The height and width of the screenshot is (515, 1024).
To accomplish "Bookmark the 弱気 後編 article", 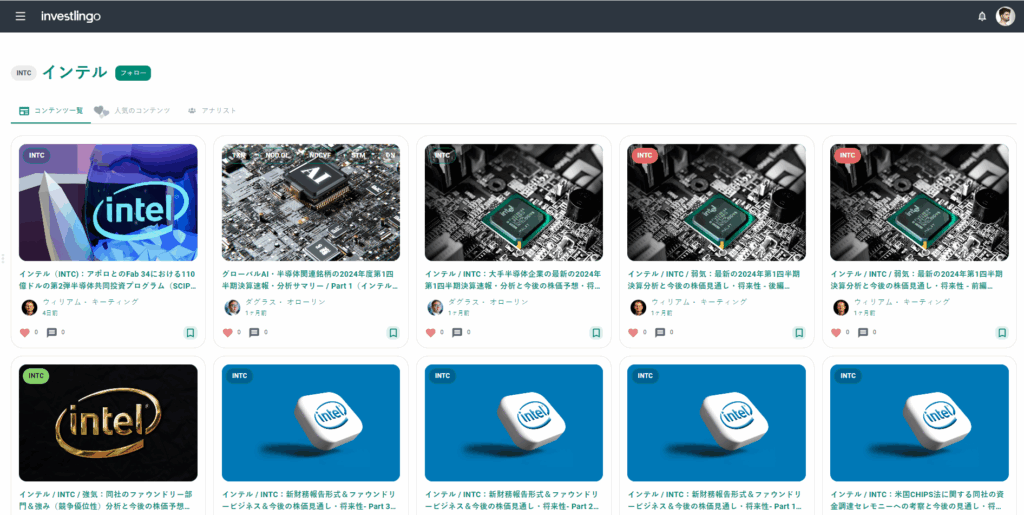I will (799, 333).
